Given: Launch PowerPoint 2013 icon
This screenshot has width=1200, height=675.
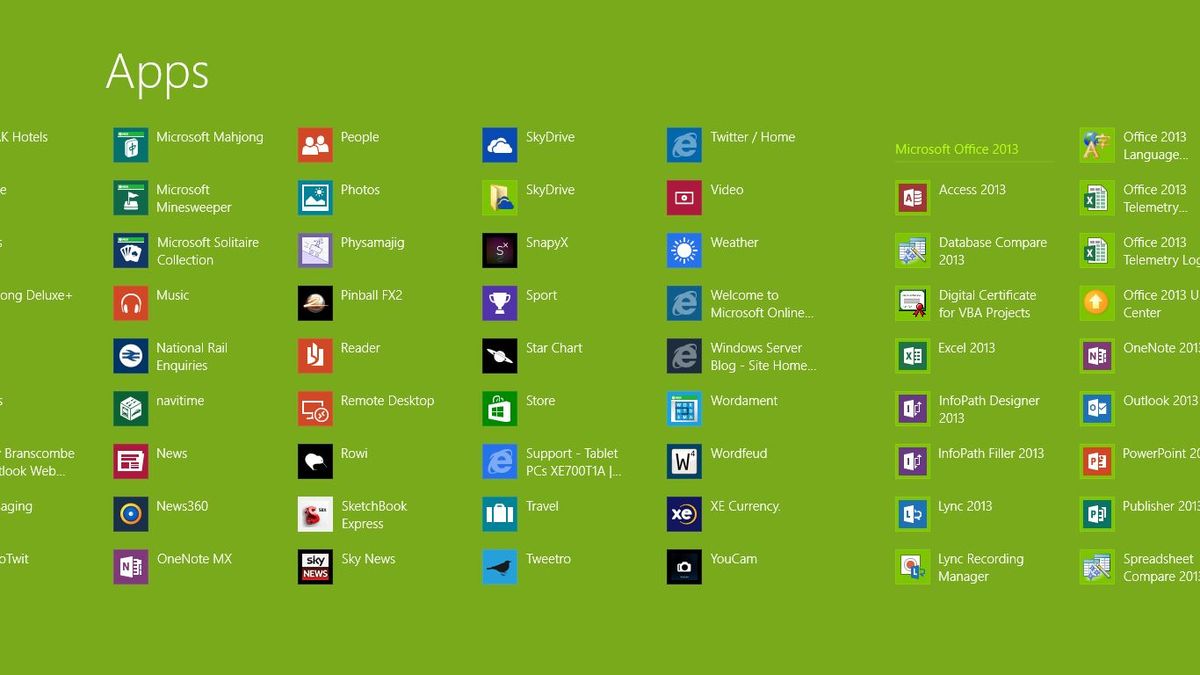Looking at the screenshot, I should (1097, 462).
